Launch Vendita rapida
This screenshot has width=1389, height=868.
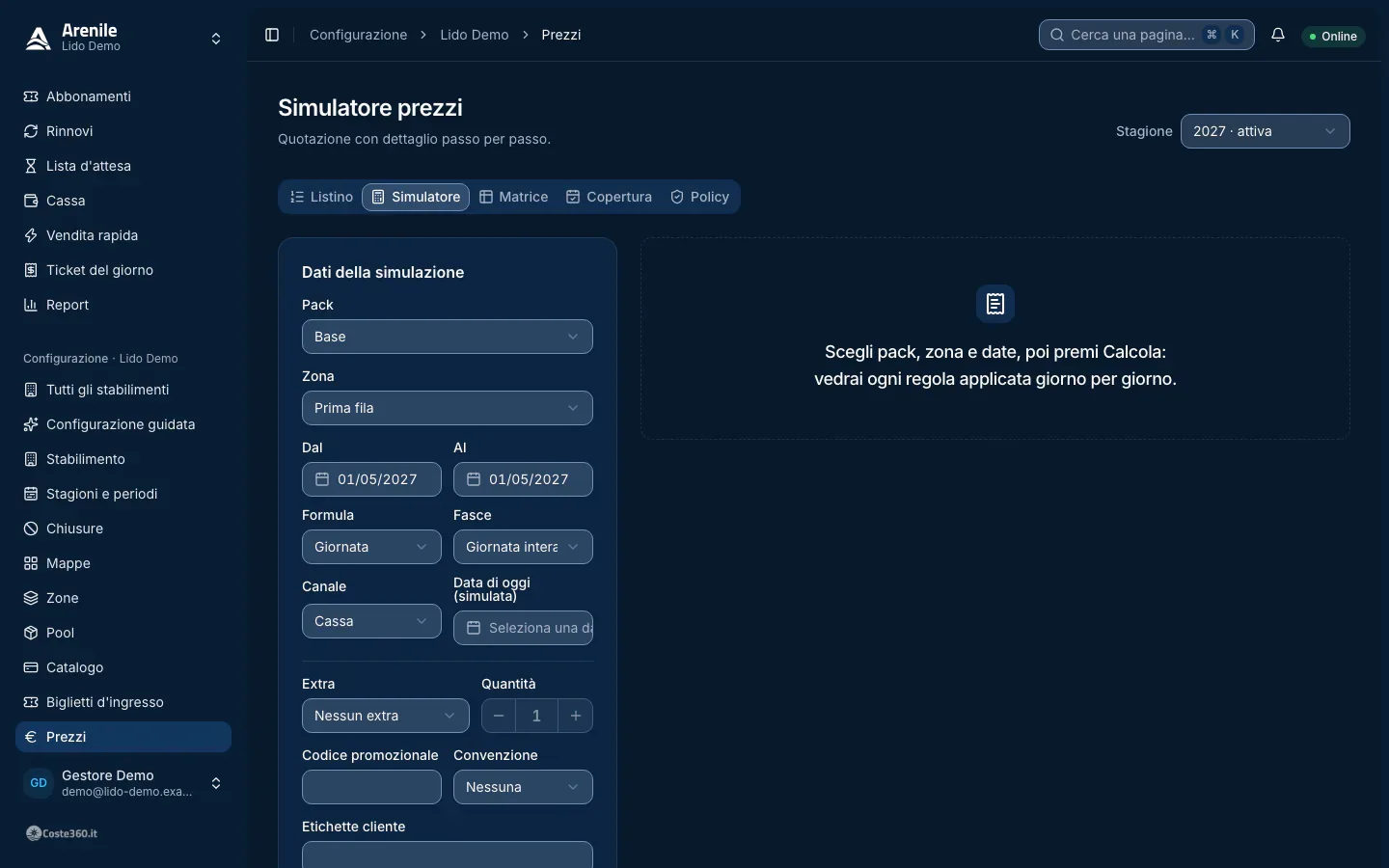(123, 235)
